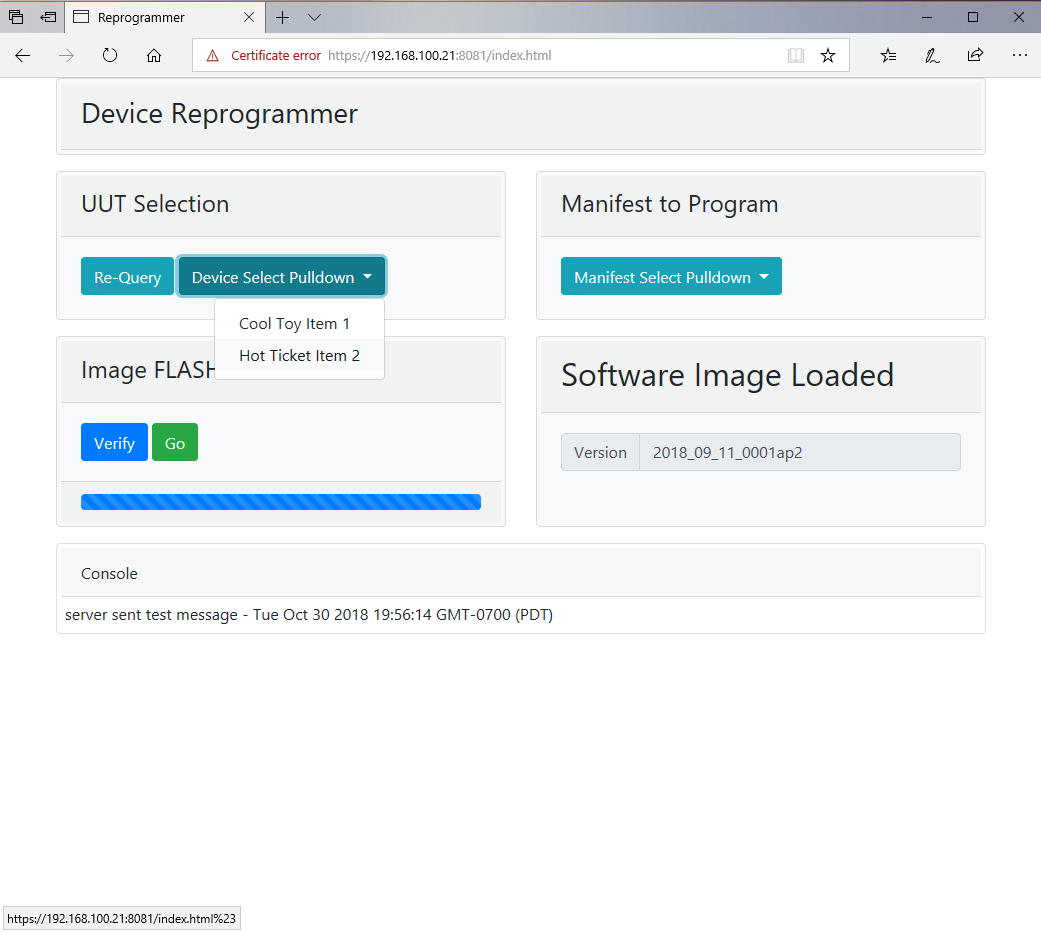Choose Hot Ticket Item 2
Image resolution: width=1041 pixels, height=933 pixels.
pyautogui.click(x=299, y=356)
